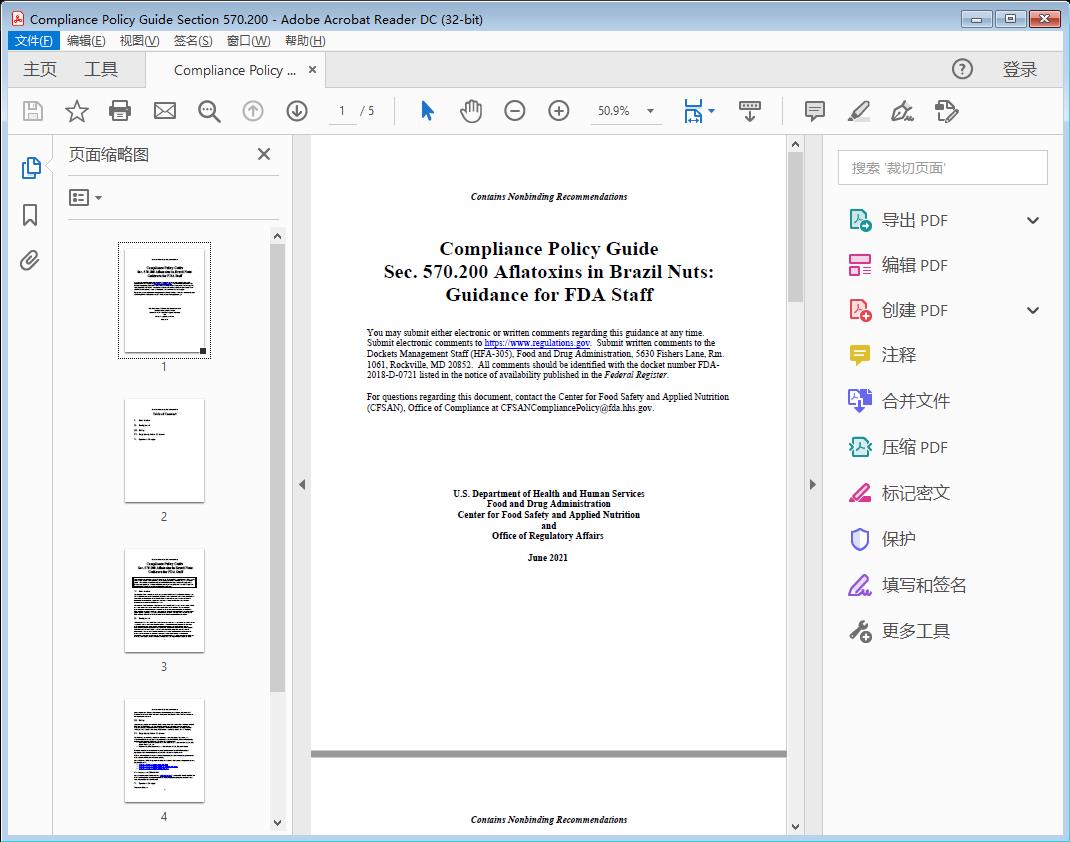The width and height of the screenshot is (1070, 842).
Task: Enter full screen reading mode via projector icon
Action: click(750, 111)
